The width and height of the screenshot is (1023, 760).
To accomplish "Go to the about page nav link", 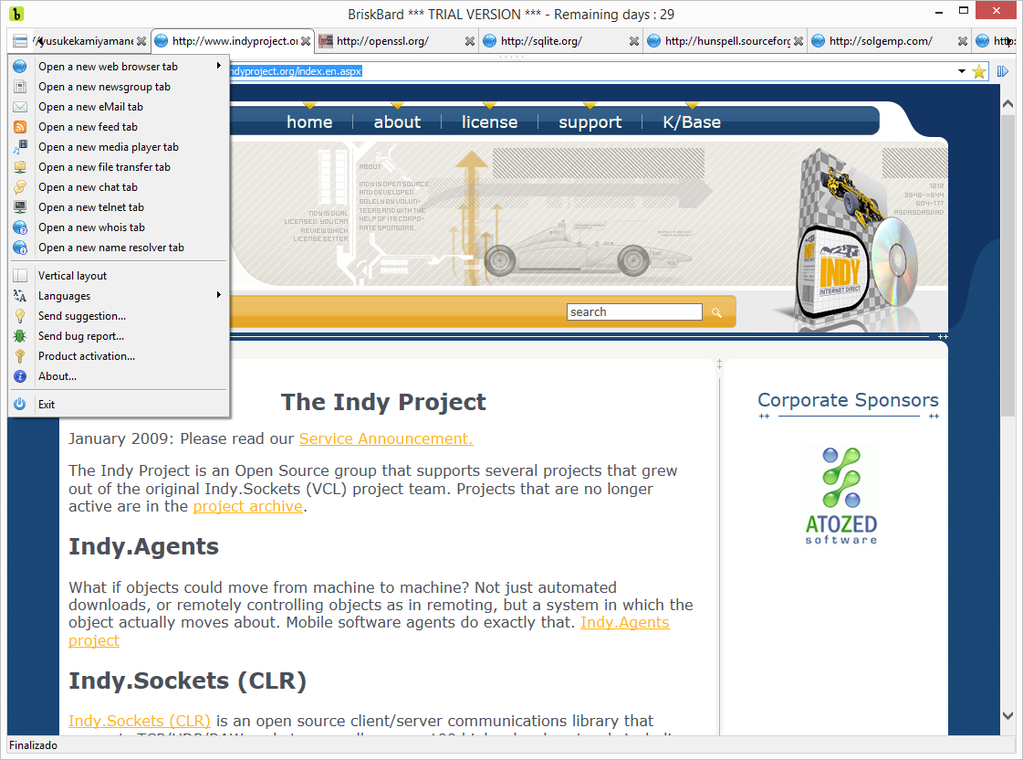I will pyautogui.click(x=397, y=122).
